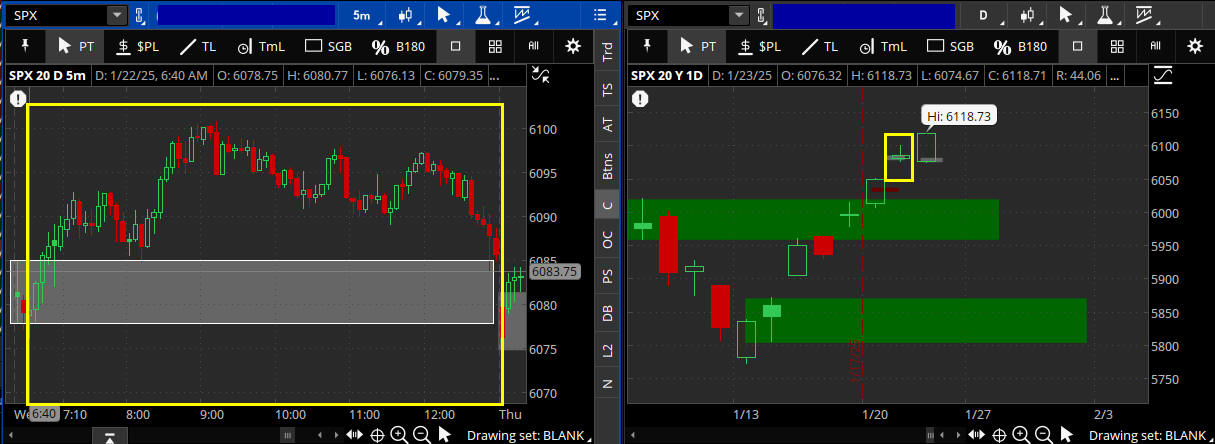Open the drawing tools pointer menu in left chart
1215x444 pixels.
445,15
